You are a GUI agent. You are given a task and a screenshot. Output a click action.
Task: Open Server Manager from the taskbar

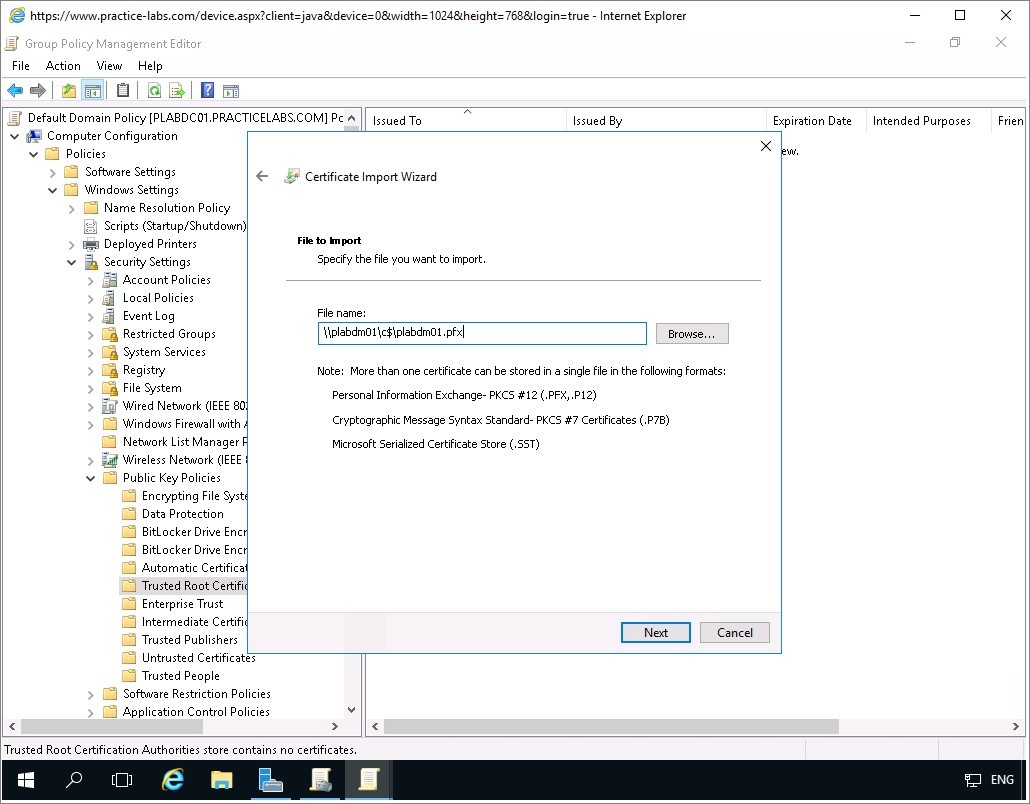[x=270, y=780]
